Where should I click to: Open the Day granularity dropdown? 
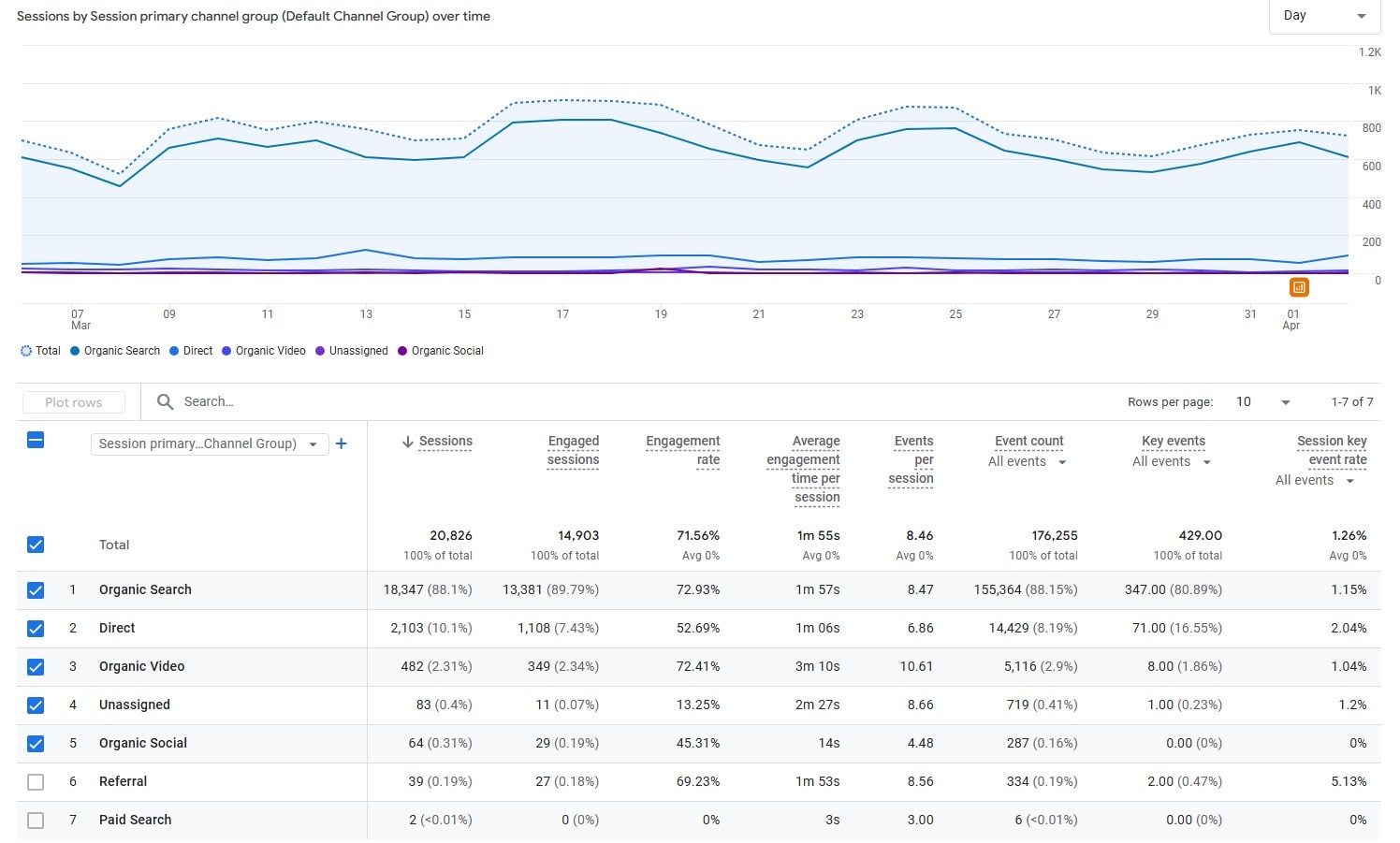1324,16
